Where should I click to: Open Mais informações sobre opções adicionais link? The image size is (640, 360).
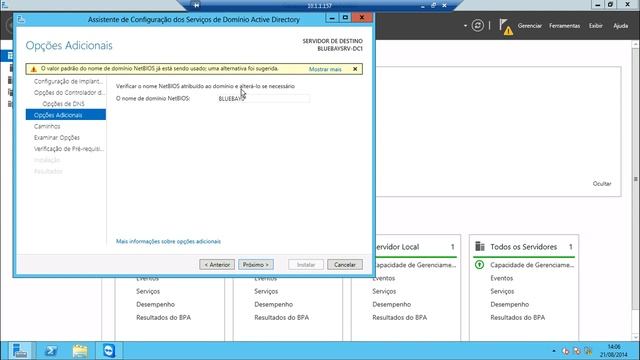click(168, 241)
